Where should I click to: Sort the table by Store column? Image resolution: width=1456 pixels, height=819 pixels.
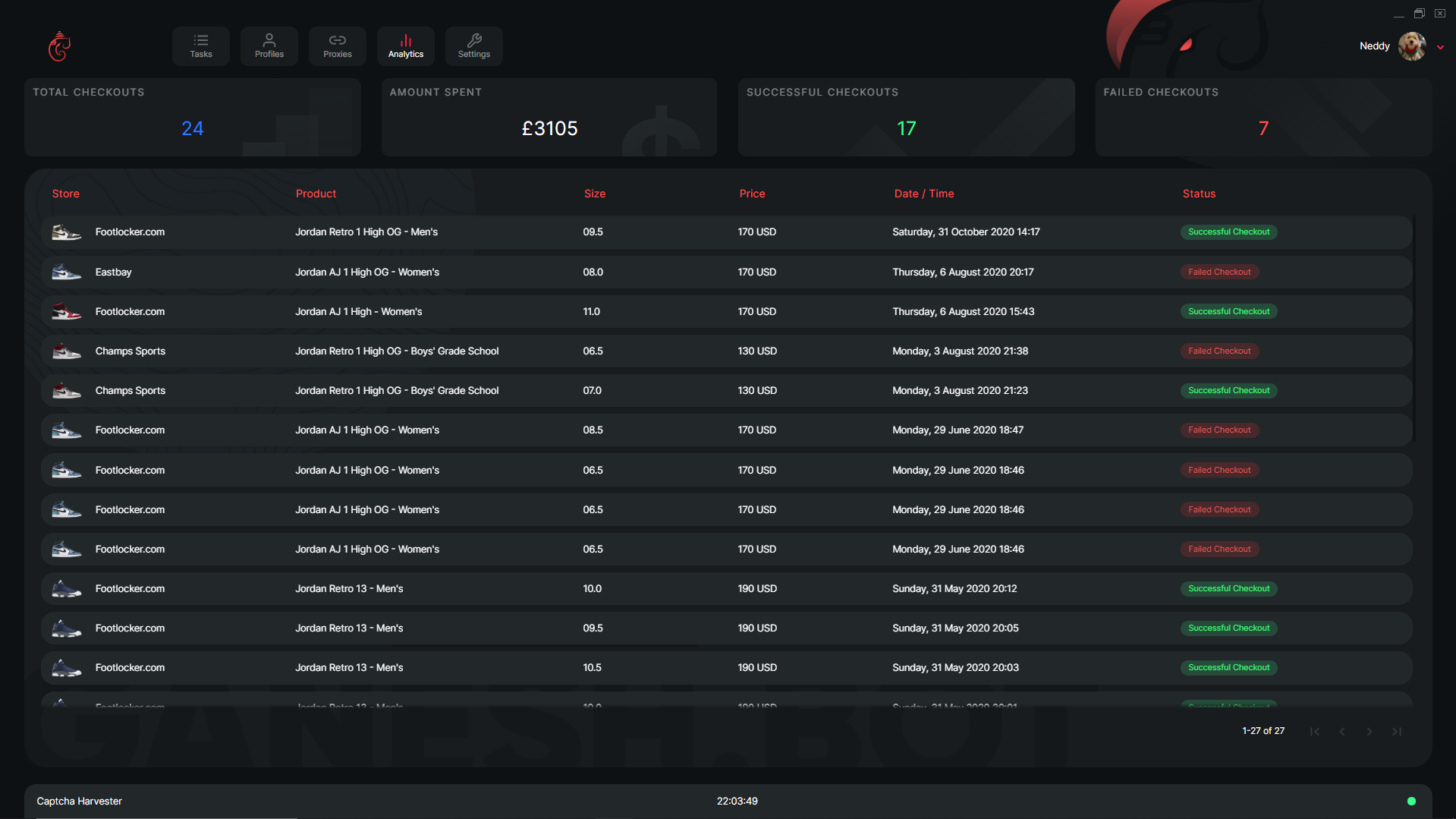[x=66, y=194]
